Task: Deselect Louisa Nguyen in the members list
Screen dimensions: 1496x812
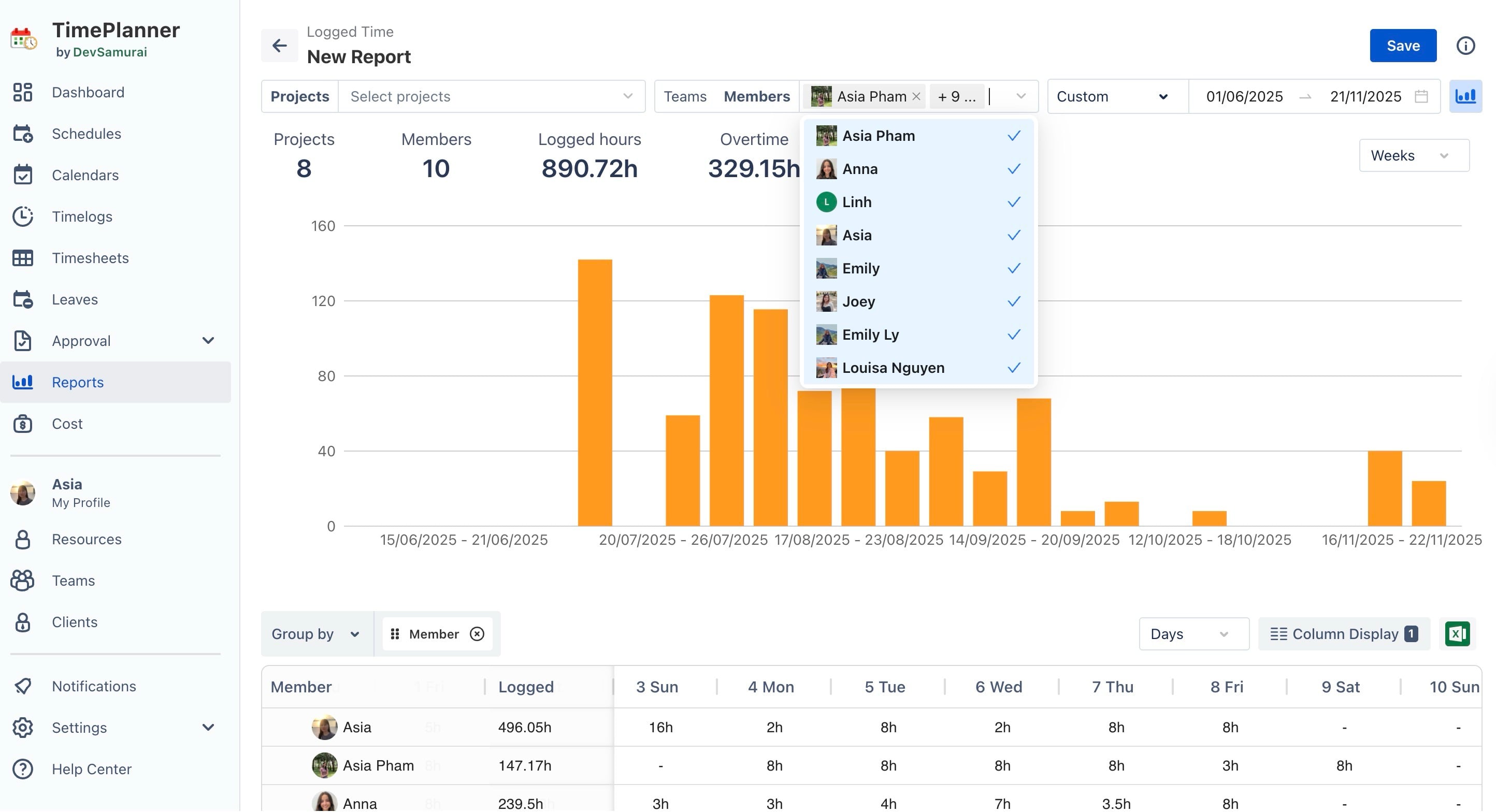Action: tap(918, 368)
